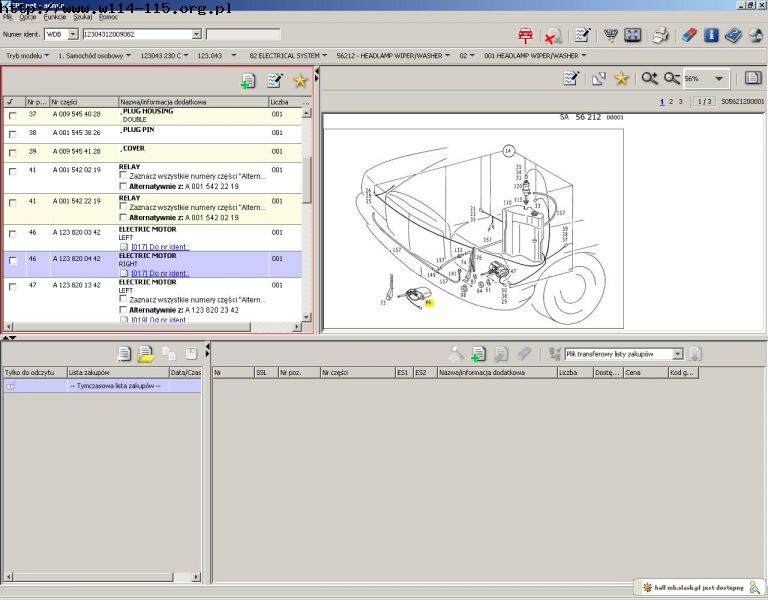Click the Nr części column header in parts list

click(x=84, y=102)
